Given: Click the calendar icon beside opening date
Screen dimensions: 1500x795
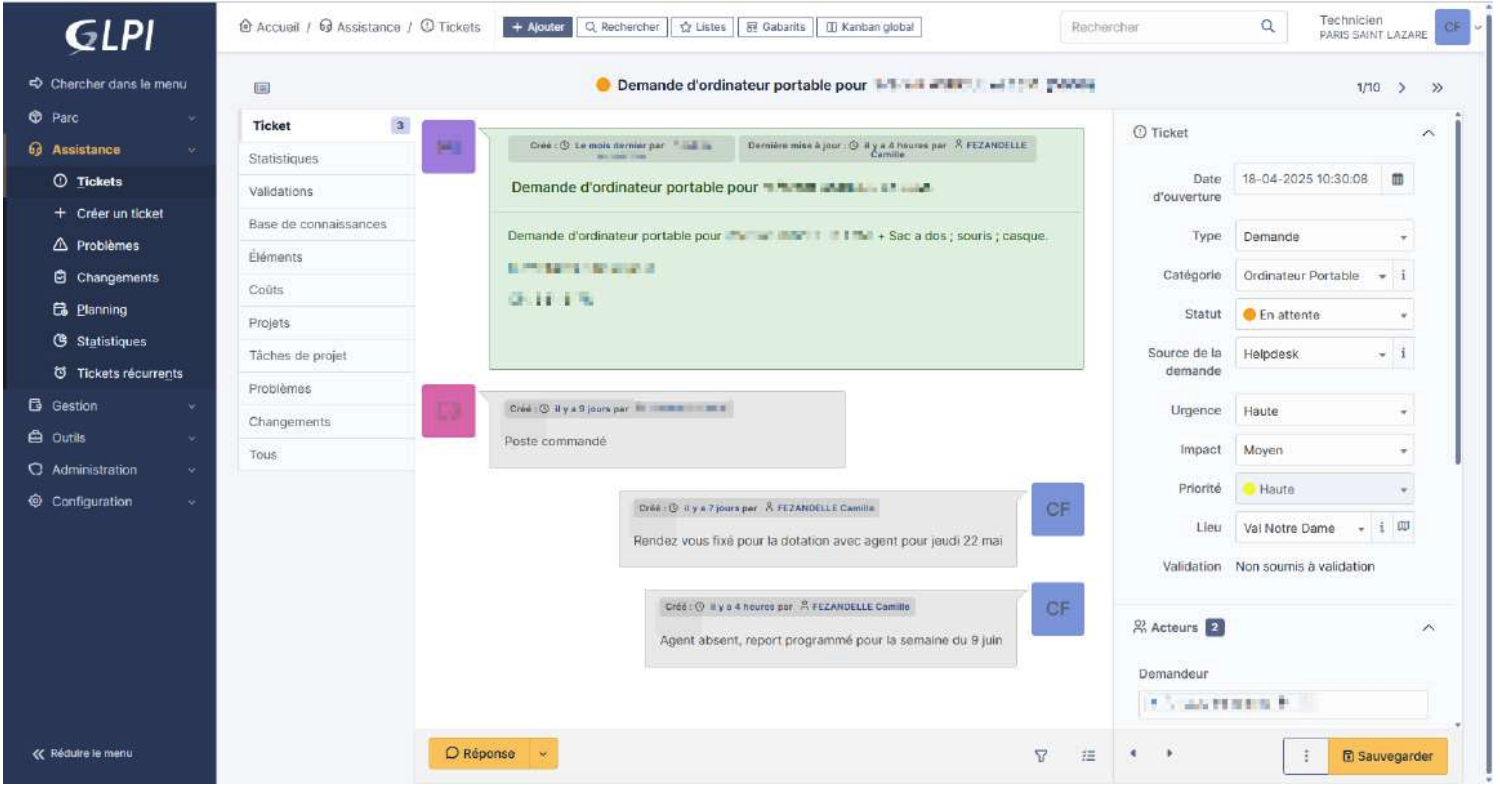Looking at the screenshot, I should [x=1397, y=179].
